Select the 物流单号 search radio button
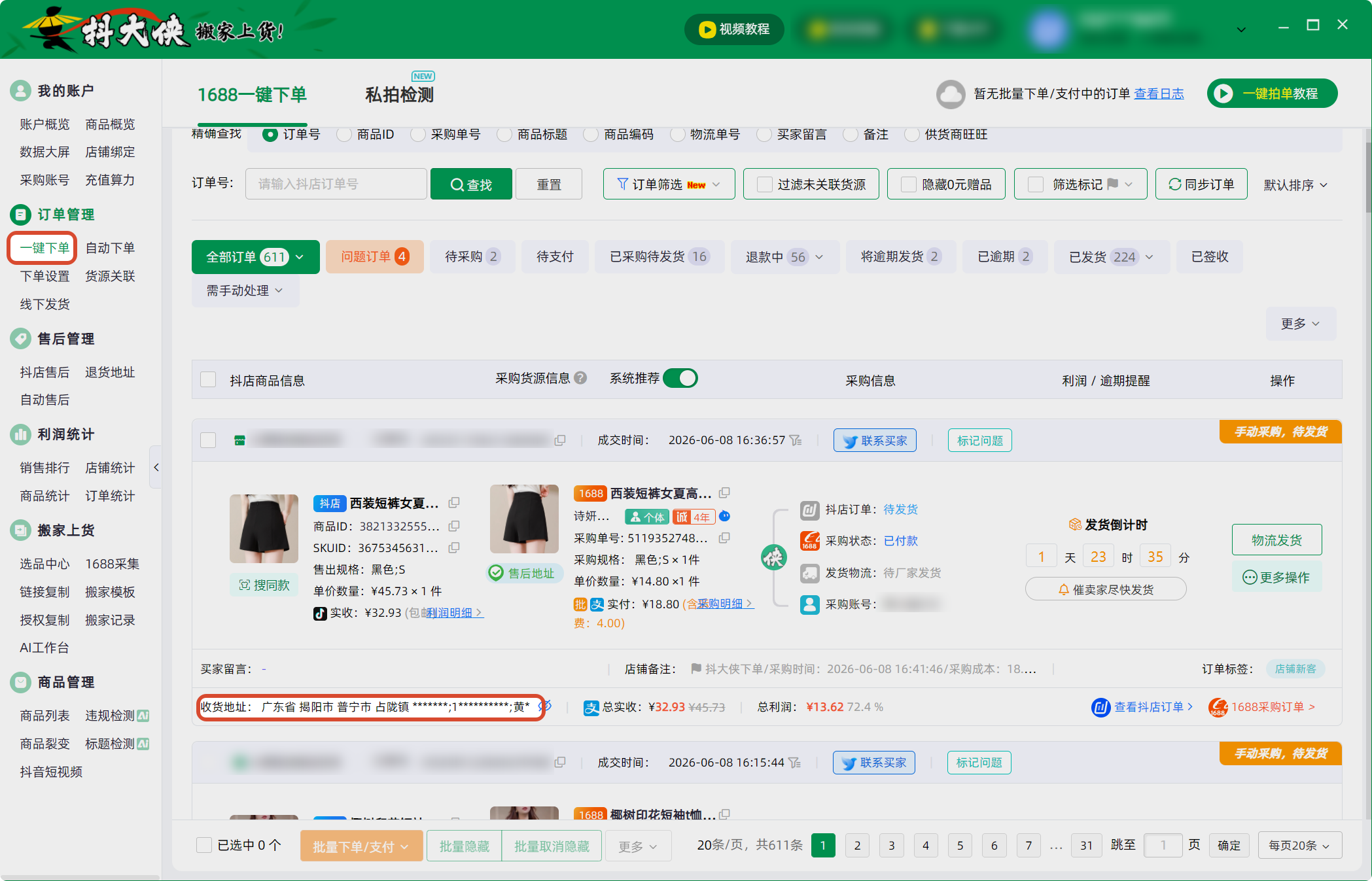1372x881 pixels. [678, 134]
